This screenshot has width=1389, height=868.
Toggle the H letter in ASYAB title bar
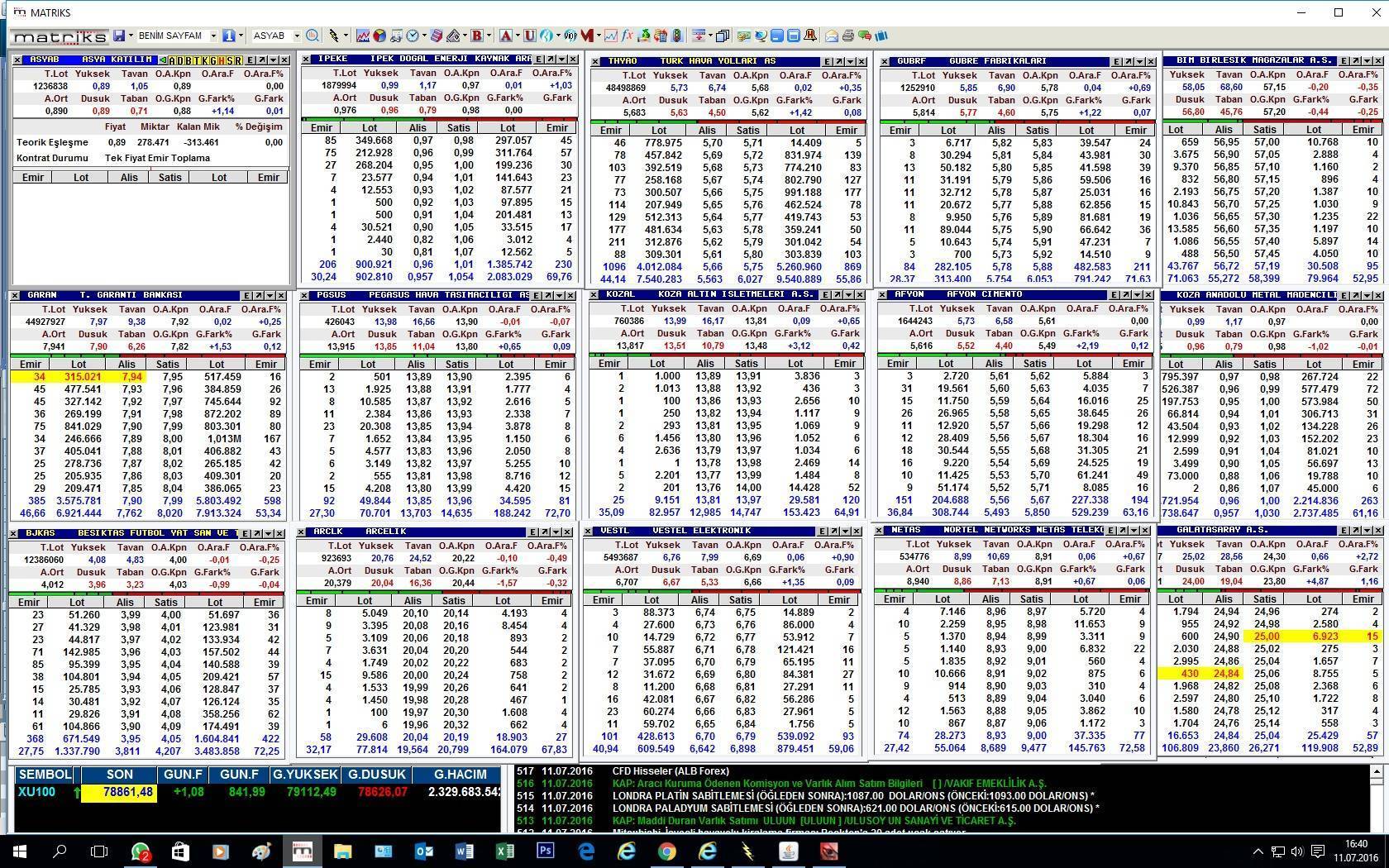coord(221,60)
